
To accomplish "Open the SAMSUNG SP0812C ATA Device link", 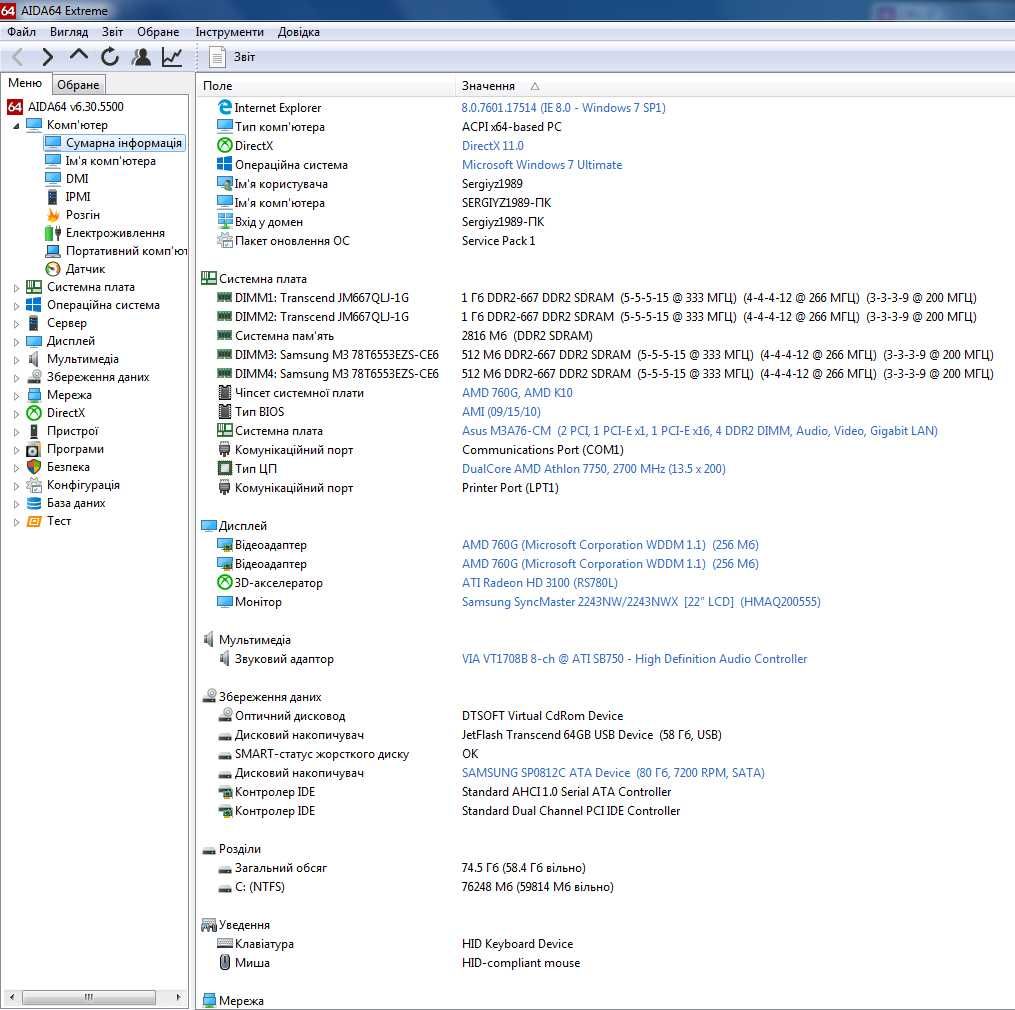I will pos(613,772).
